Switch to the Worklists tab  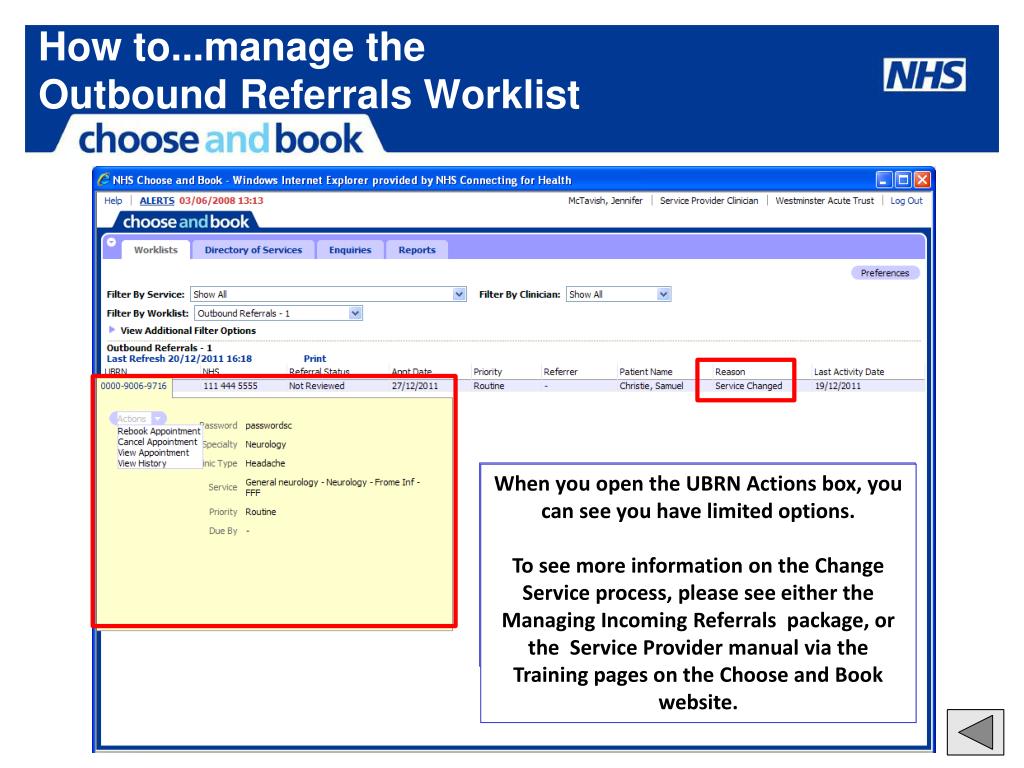(x=155, y=249)
